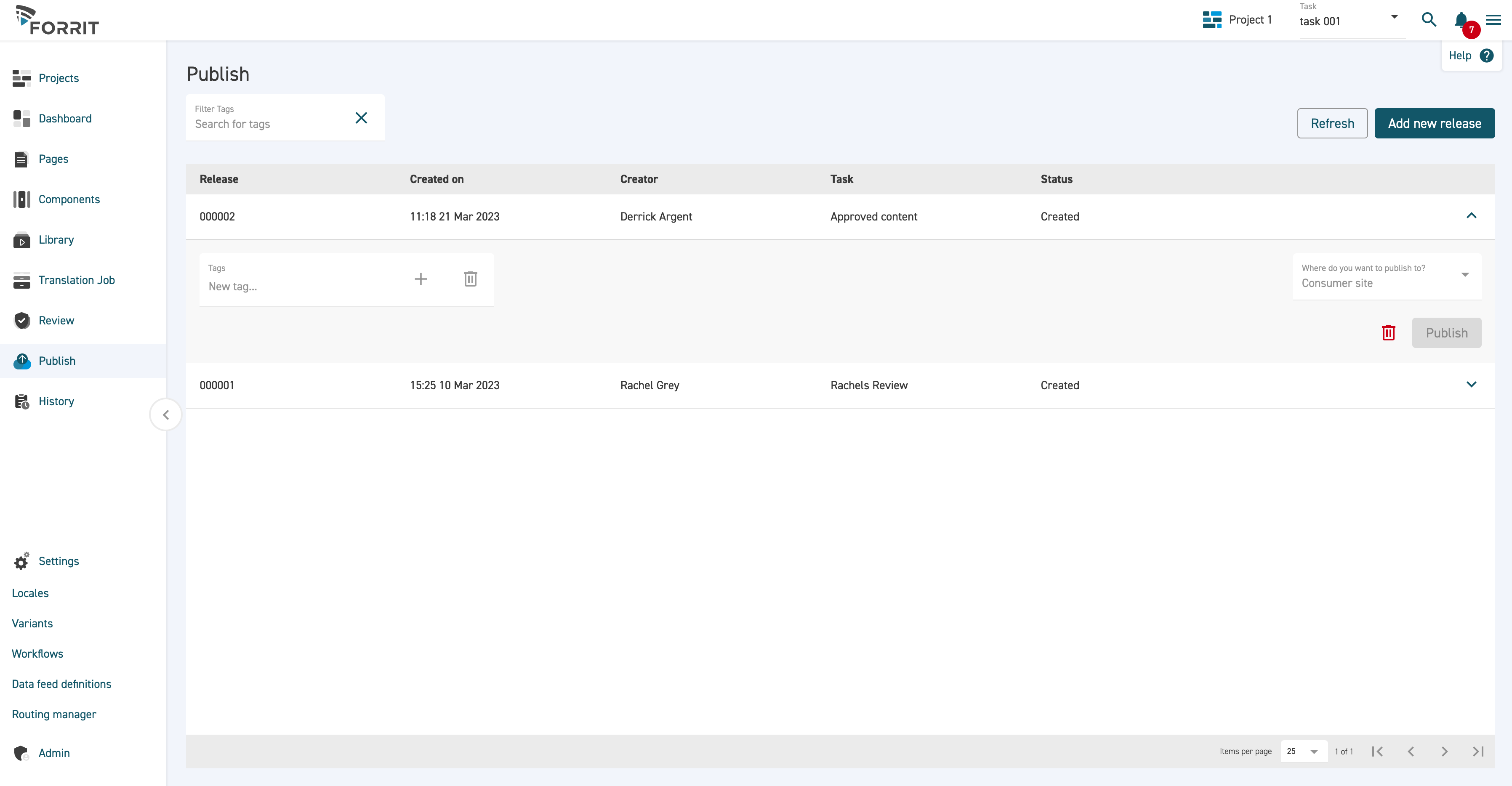This screenshot has width=1512, height=786.
Task: Delete tags with the grey trash icon
Action: pos(470,279)
